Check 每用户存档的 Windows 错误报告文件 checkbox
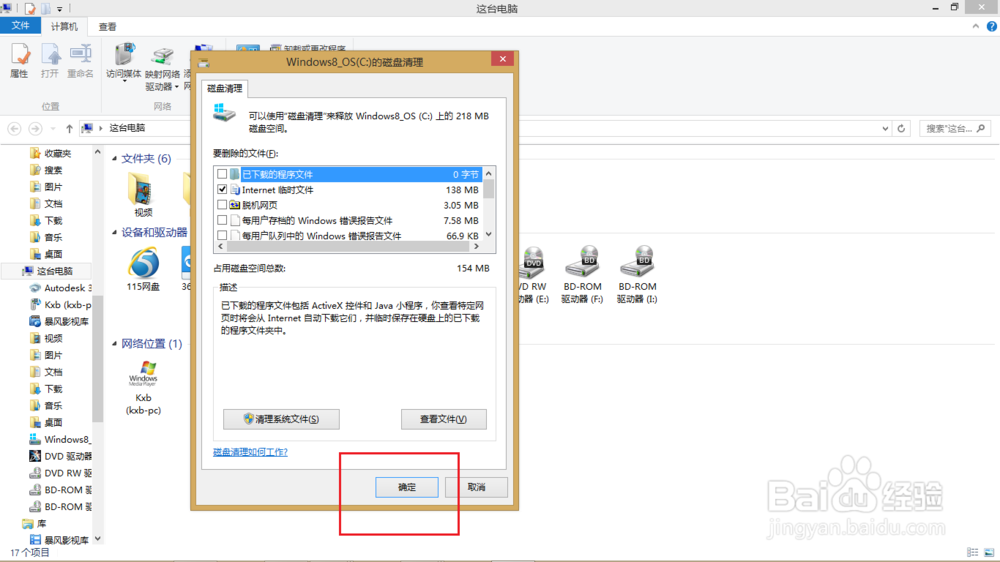The height and width of the screenshot is (562, 1000). (x=222, y=220)
